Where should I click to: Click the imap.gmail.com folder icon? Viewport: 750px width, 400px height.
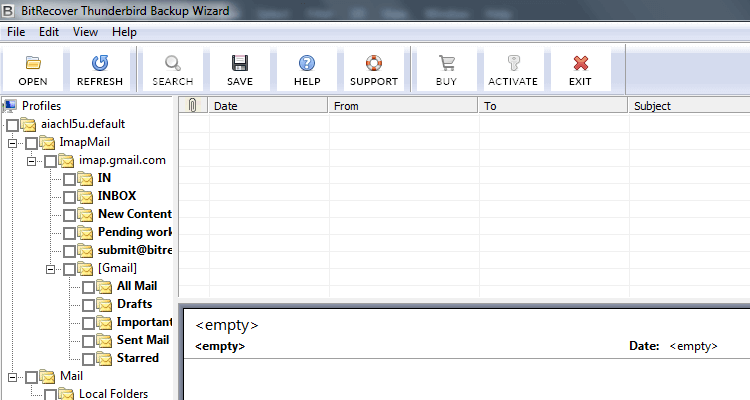[66, 160]
